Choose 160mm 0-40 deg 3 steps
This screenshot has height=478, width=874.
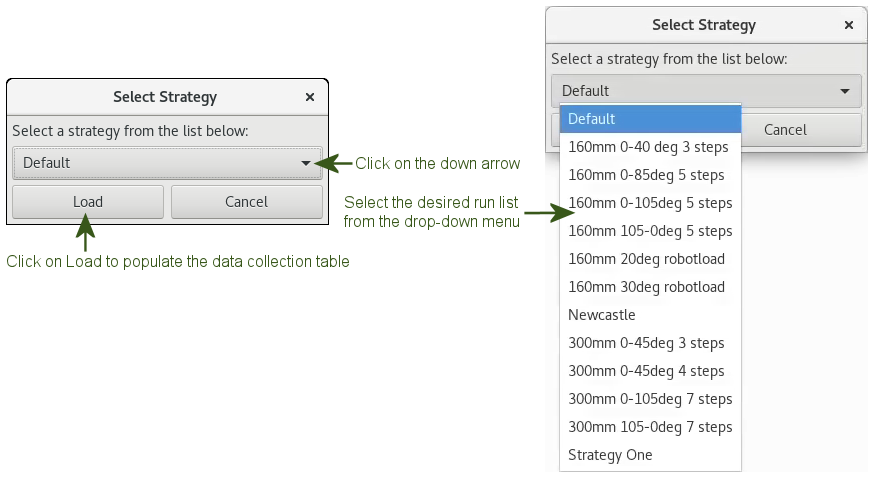point(650,147)
